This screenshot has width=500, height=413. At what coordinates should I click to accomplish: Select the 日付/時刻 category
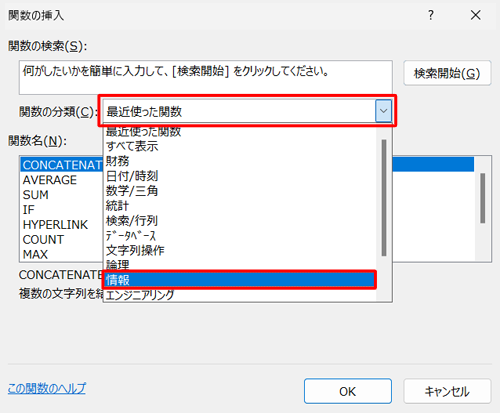239,176
